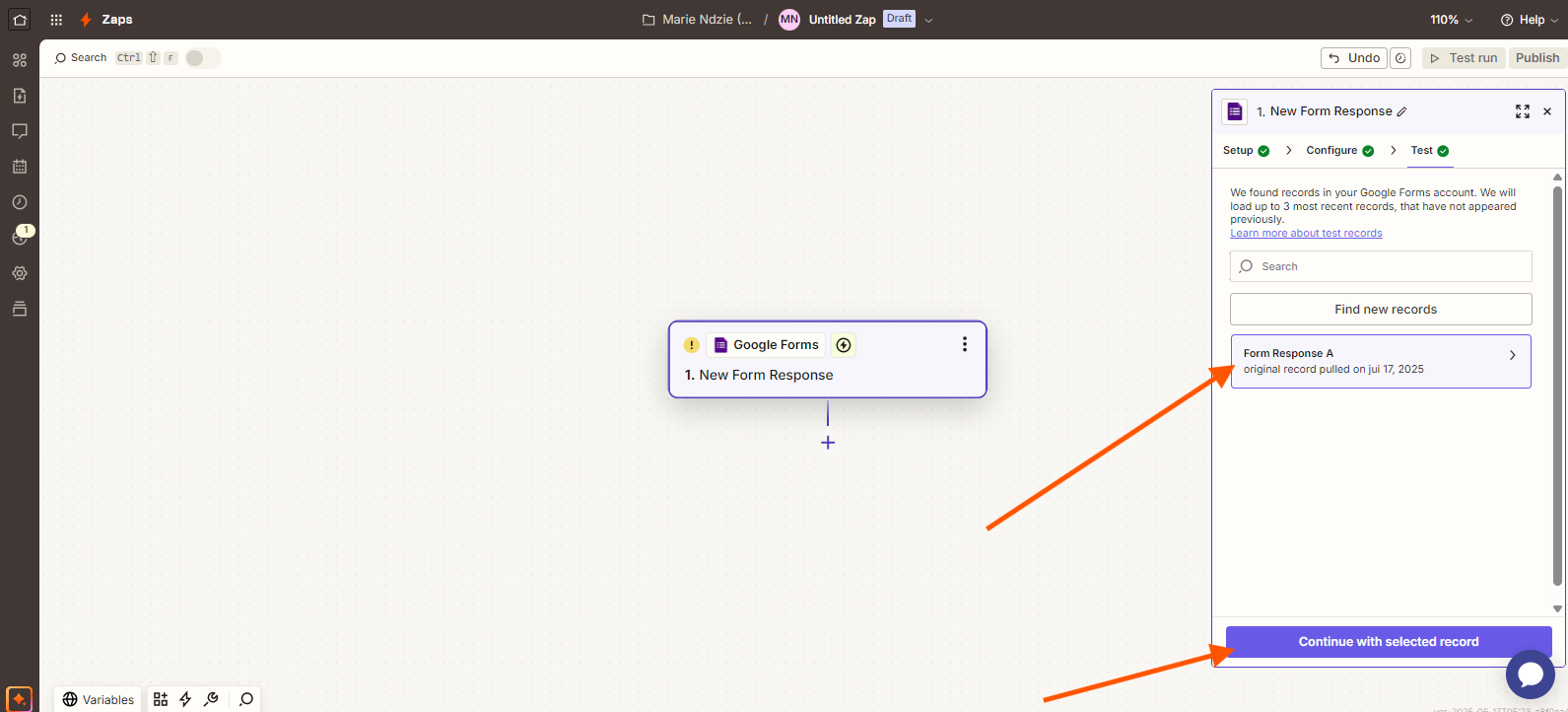Open the four-circles apps sidebar icon
1568x712 pixels.
[20, 60]
